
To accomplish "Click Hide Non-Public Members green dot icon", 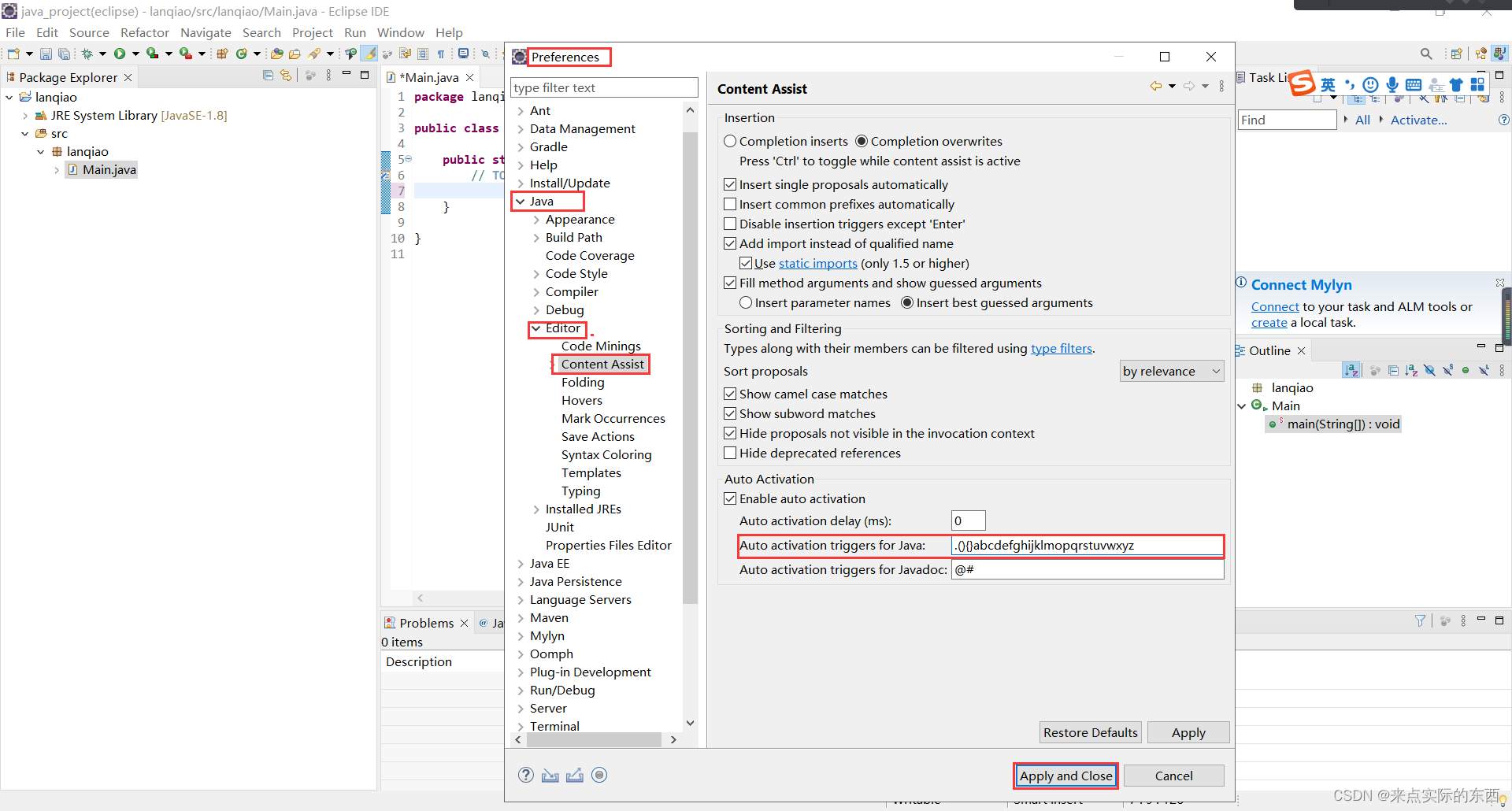I will click(1466, 370).
